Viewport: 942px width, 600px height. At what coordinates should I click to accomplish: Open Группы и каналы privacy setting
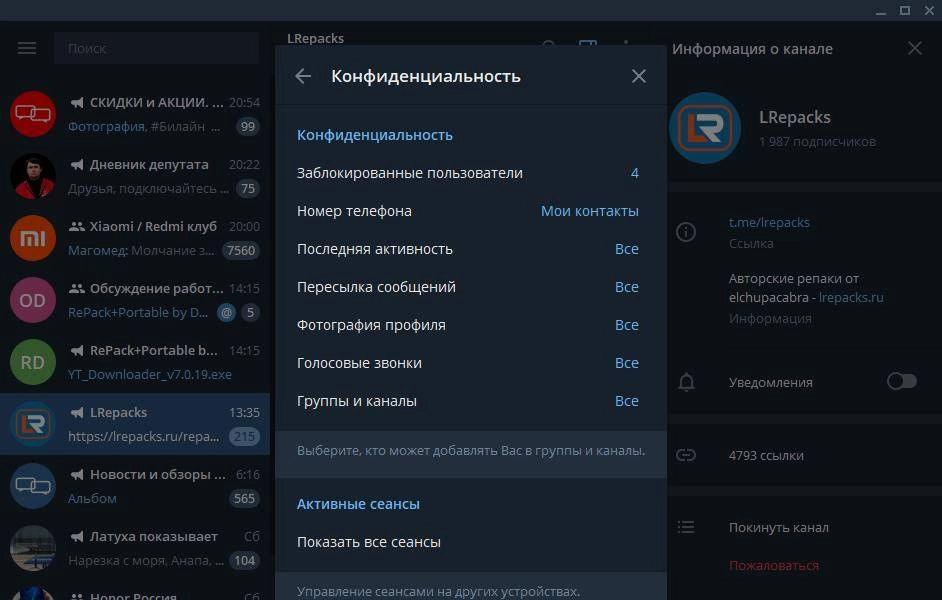(471, 401)
